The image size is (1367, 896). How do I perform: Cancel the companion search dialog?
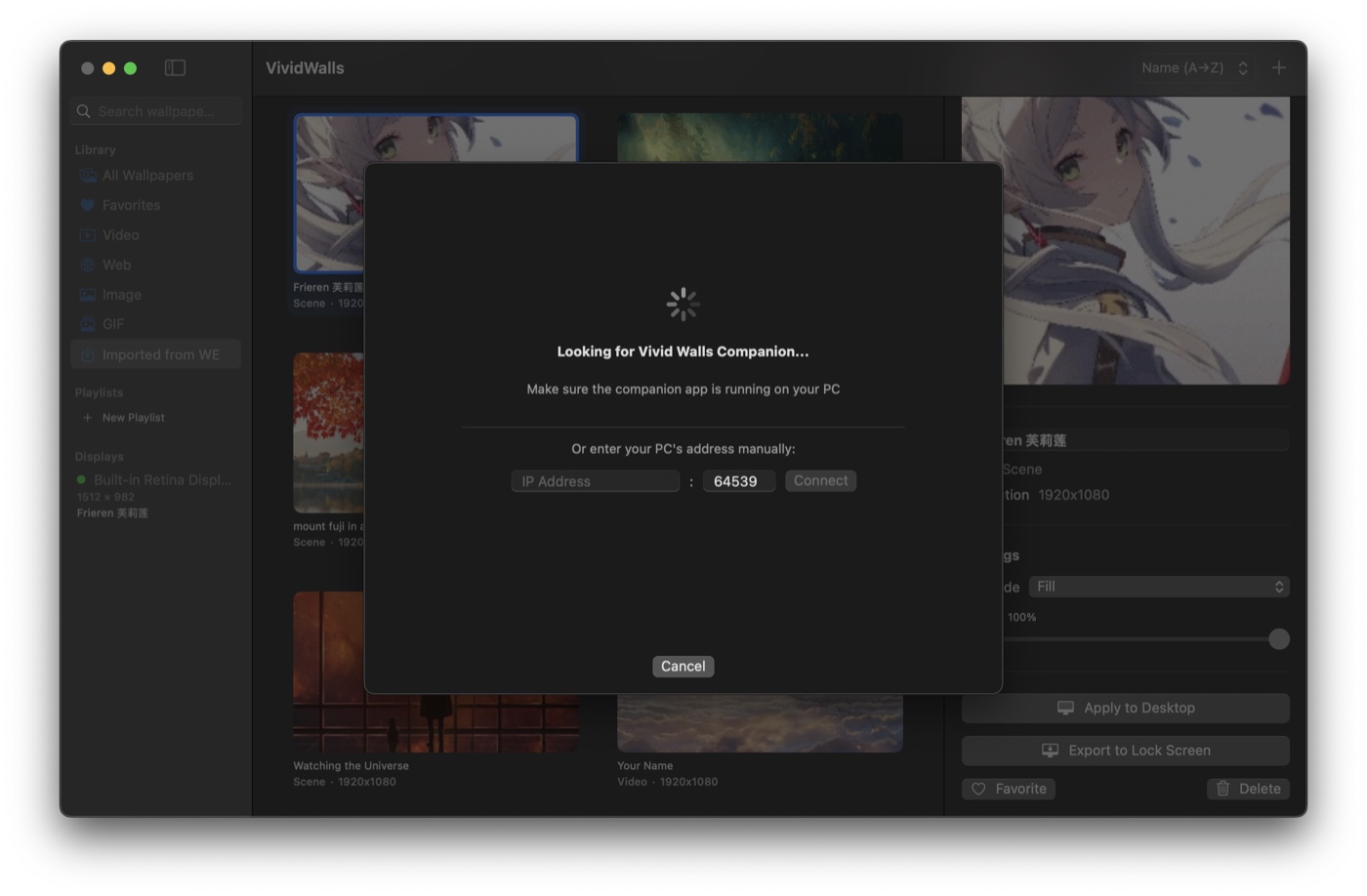[x=683, y=667]
